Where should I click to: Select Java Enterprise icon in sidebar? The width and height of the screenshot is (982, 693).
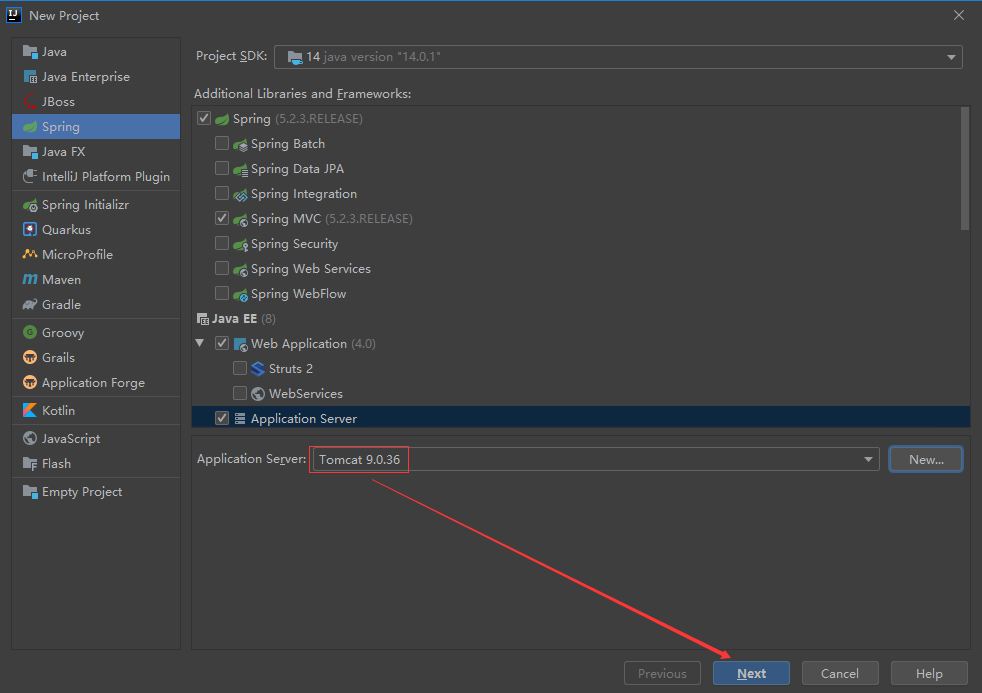click(x=30, y=76)
